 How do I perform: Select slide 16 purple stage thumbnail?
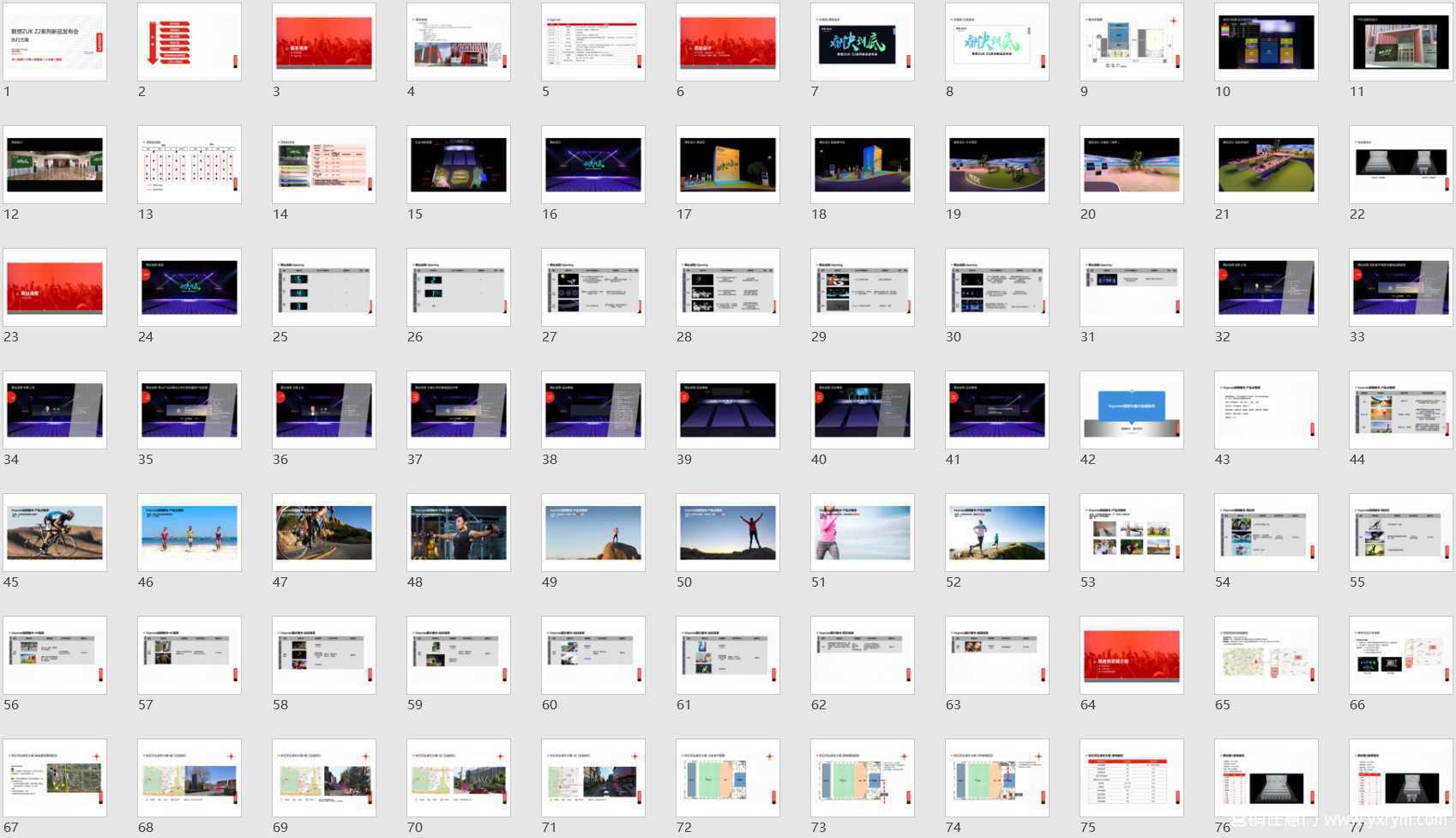pos(593,165)
